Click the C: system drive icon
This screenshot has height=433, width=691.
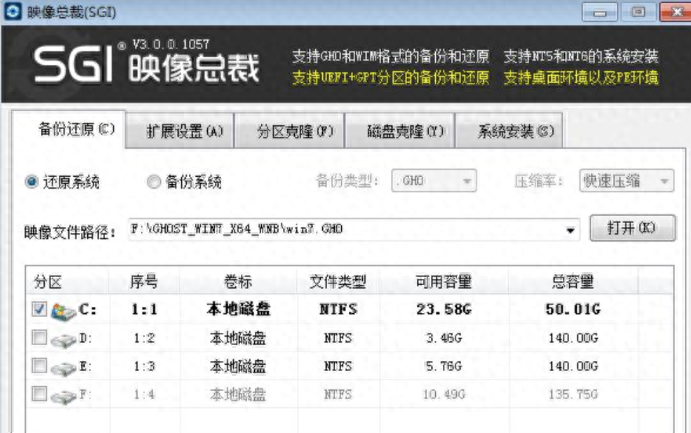[x=63, y=311]
